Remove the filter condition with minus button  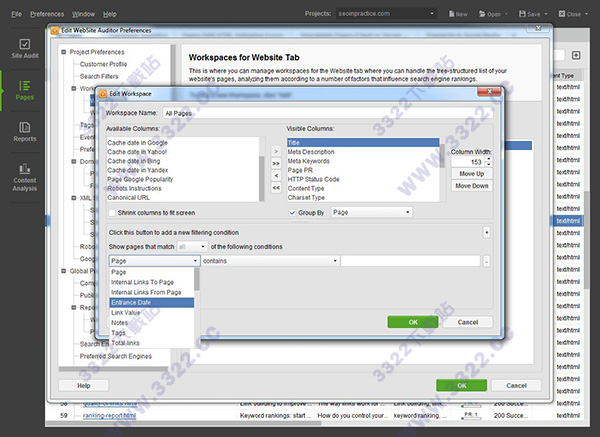tap(486, 261)
